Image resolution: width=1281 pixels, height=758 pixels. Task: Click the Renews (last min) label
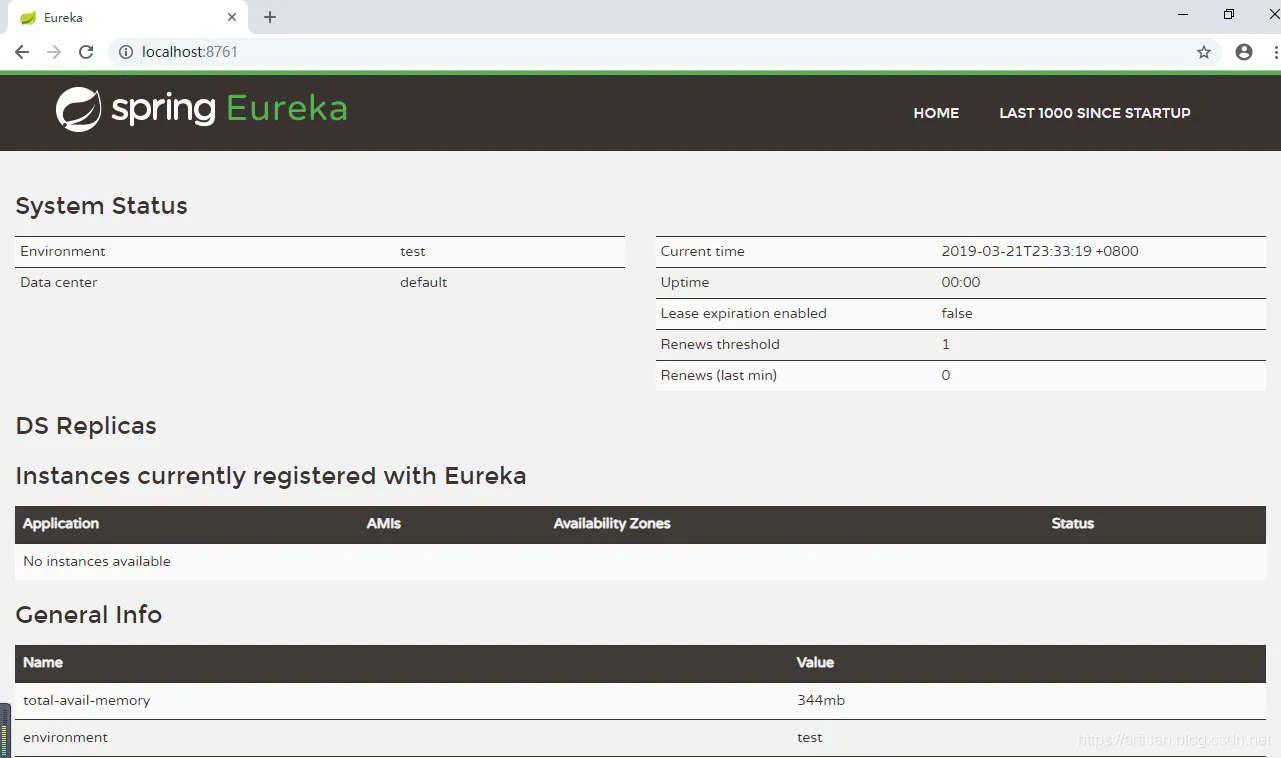[x=718, y=375]
